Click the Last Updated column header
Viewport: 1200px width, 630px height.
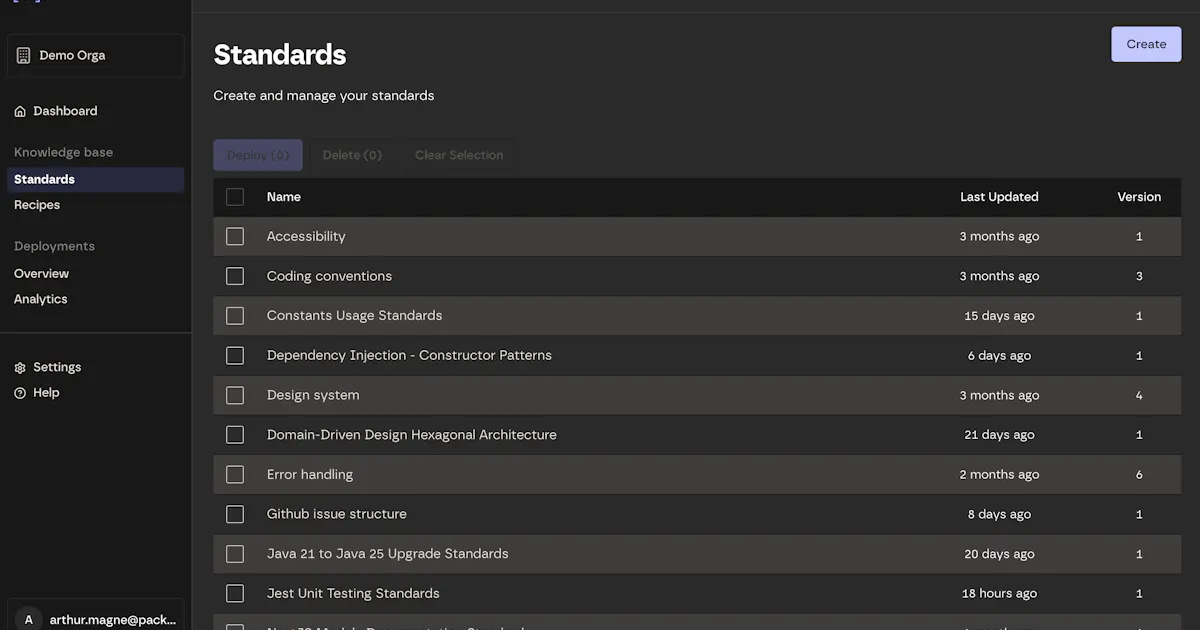(999, 197)
